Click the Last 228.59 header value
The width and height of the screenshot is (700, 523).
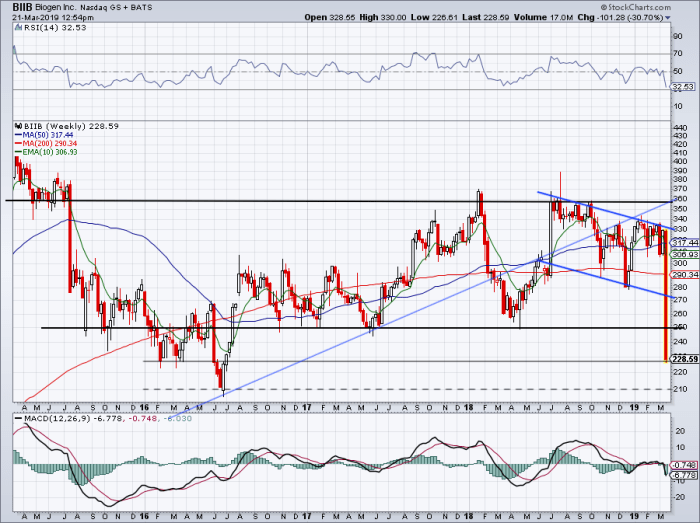pyautogui.click(x=486, y=17)
